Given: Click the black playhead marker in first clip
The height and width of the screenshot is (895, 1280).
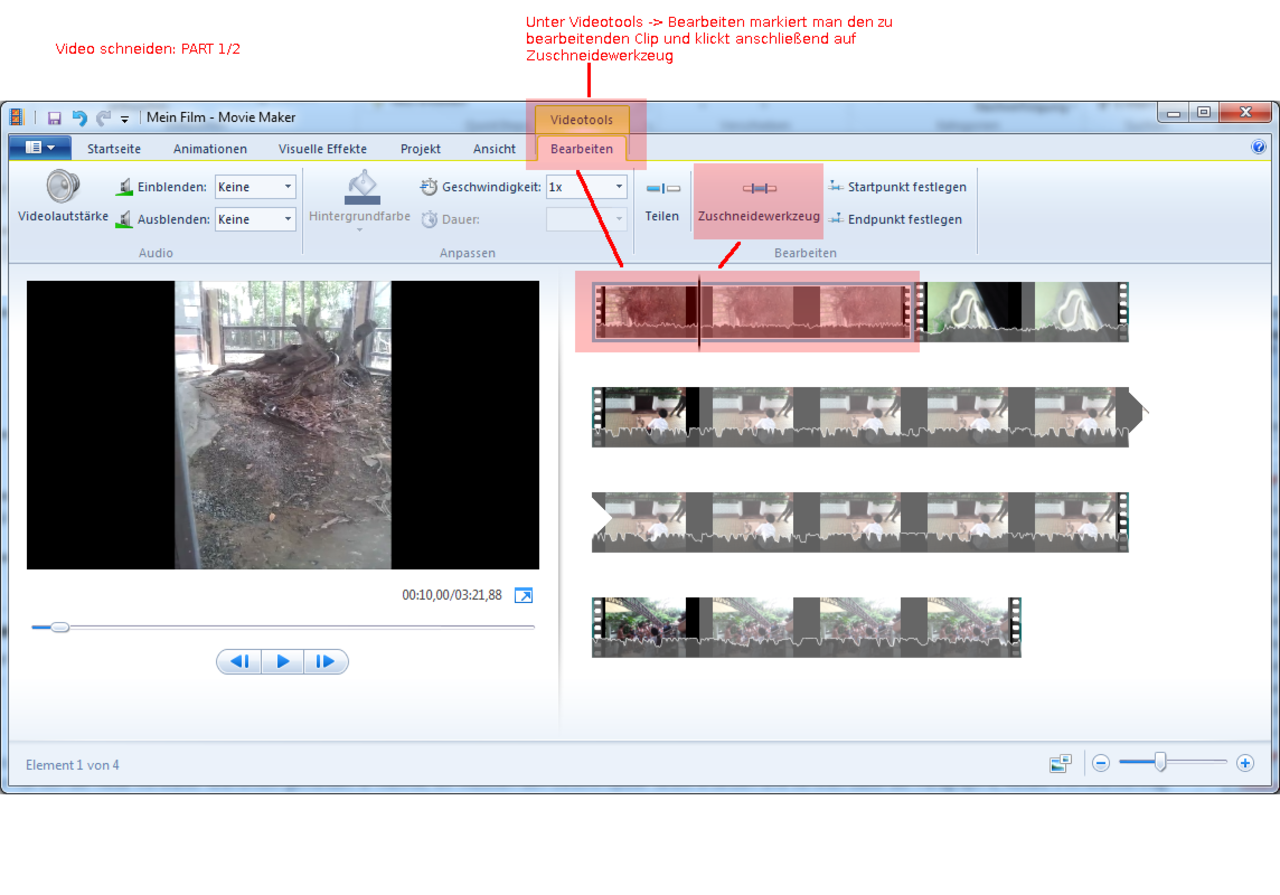Looking at the screenshot, I should (698, 312).
